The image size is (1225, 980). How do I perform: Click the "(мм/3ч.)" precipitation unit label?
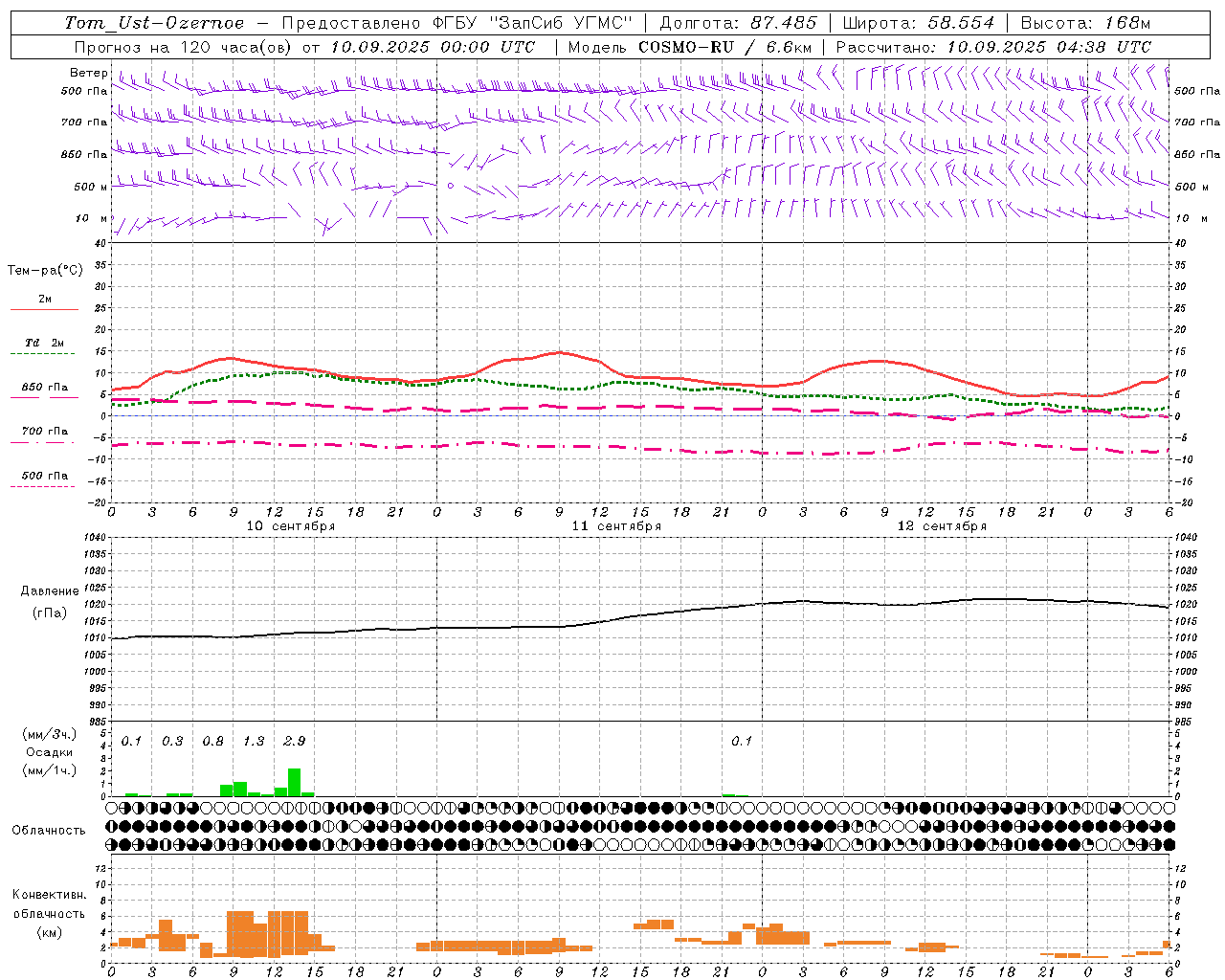50,735
